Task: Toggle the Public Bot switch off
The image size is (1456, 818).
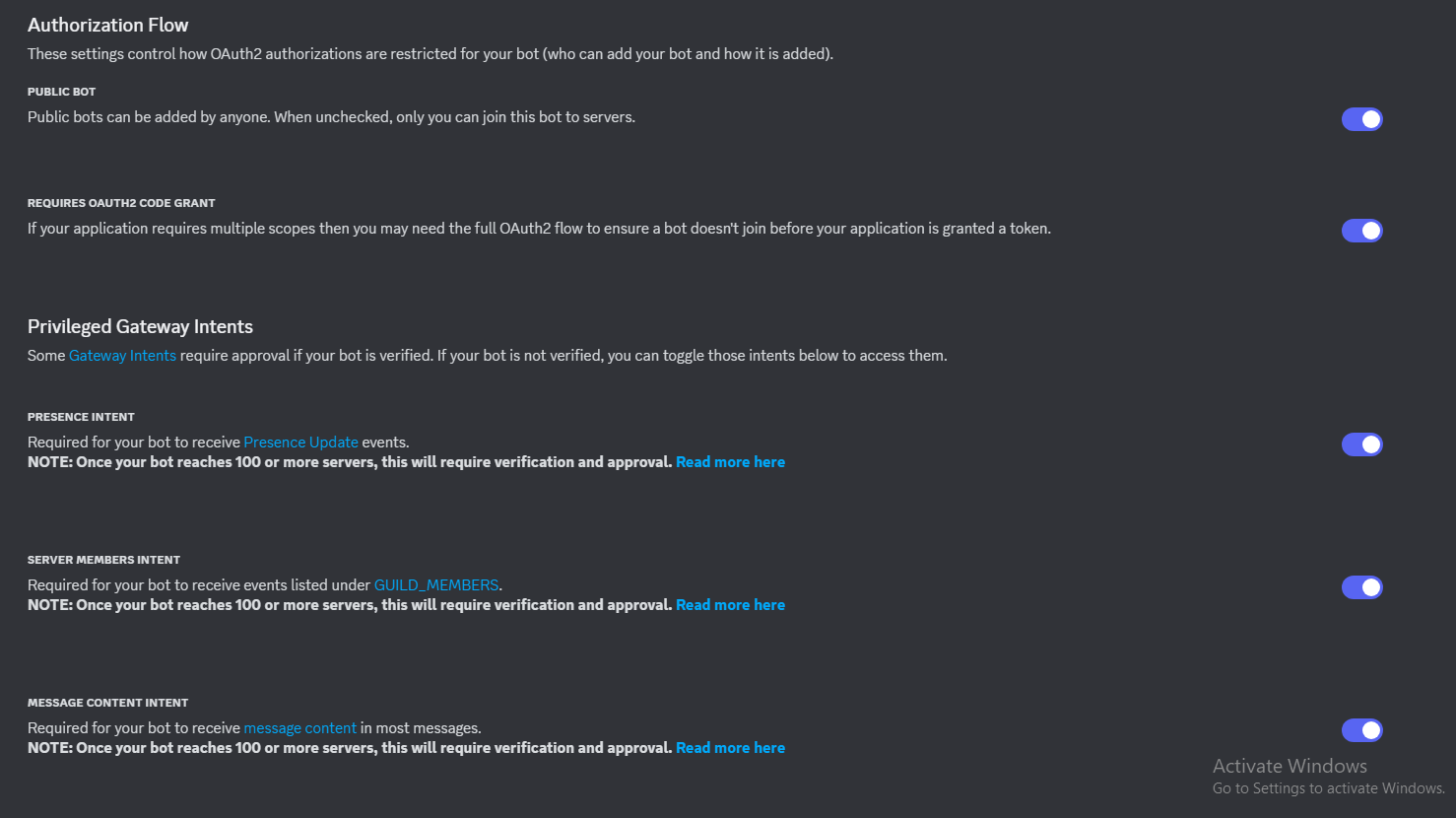Action: pos(1361,119)
